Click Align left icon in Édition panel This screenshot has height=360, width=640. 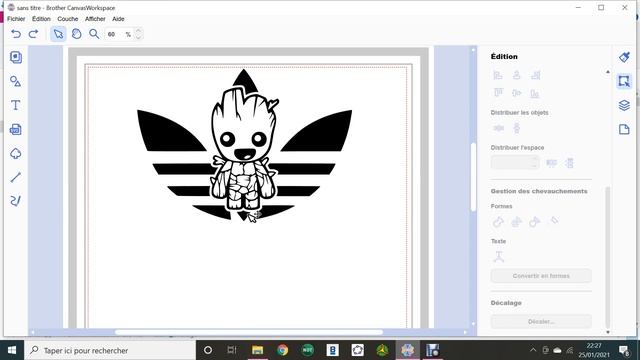[x=498, y=75]
